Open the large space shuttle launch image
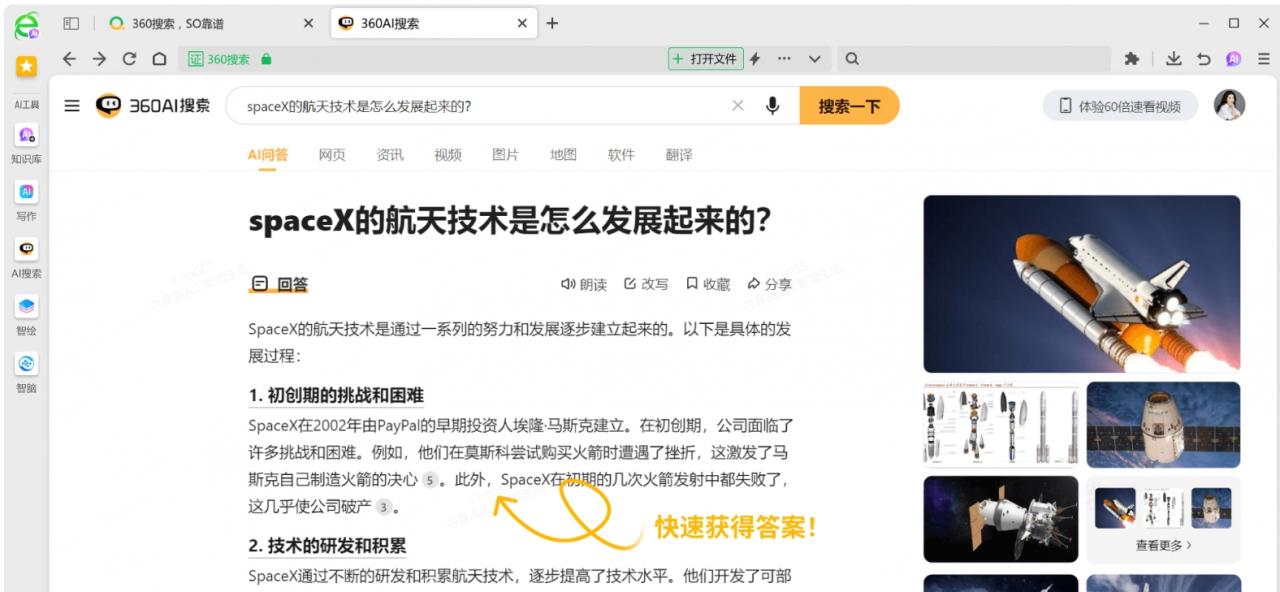Screen dimensions: 1280x592 (x=1082, y=284)
